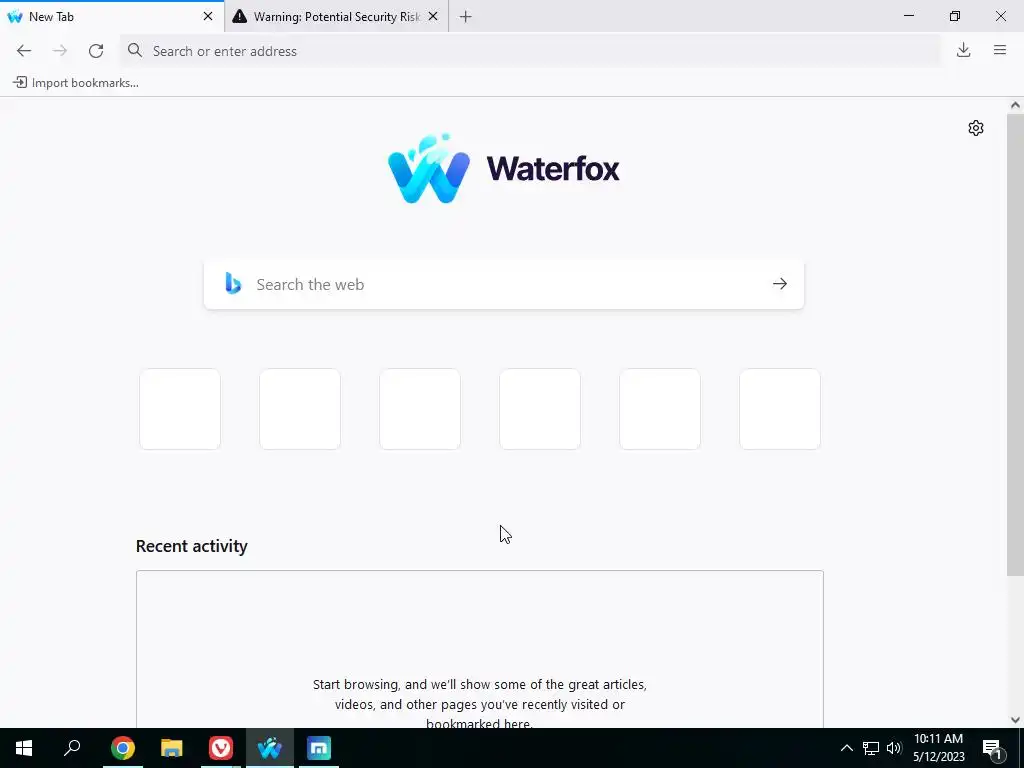This screenshot has height=768, width=1024.
Task: Close the Warning: Potential Security Risk tab
Action: [x=433, y=16]
